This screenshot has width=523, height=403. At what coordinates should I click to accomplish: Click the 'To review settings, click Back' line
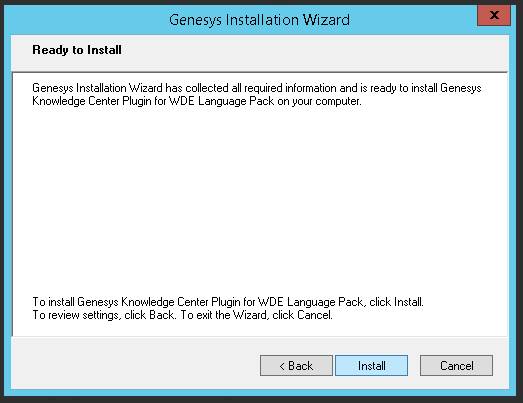click(182, 315)
